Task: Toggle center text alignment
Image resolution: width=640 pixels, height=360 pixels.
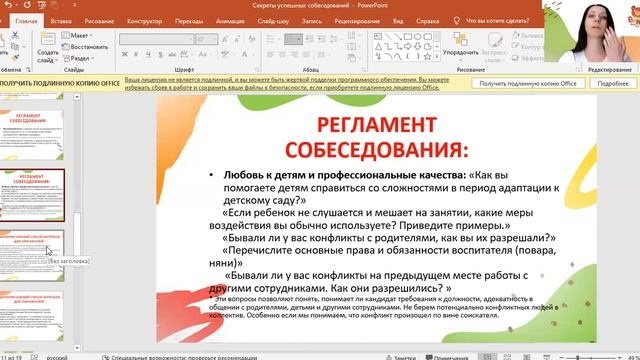Action: click(x=282, y=54)
